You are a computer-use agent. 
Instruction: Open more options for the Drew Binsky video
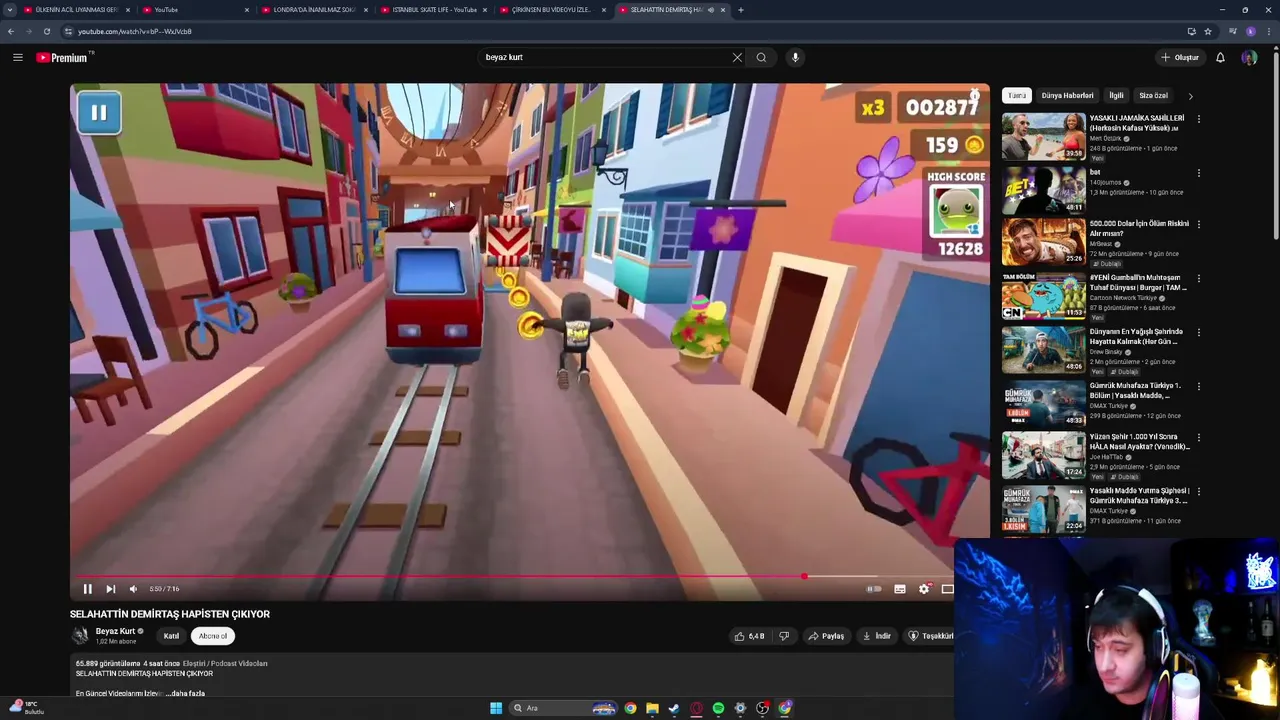coord(1198,332)
